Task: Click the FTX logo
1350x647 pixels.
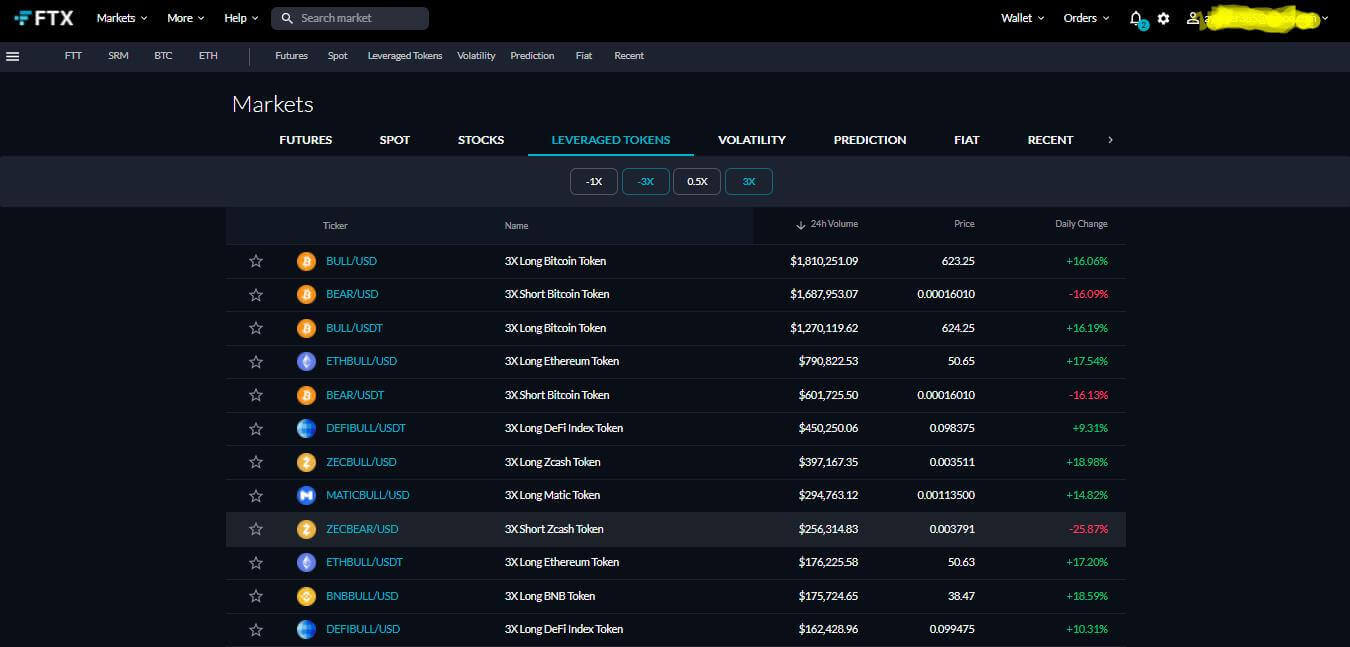Action: [x=44, y=18]
